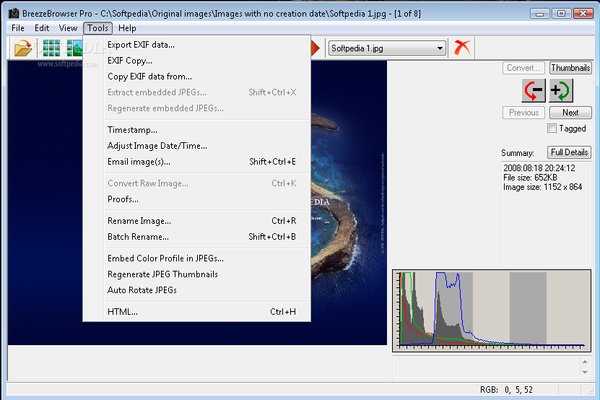The width and height of the screenshot is (600, 400).
Task: Click the Thumbnails button
Action: pyautogui.click(x=570, y=68)
